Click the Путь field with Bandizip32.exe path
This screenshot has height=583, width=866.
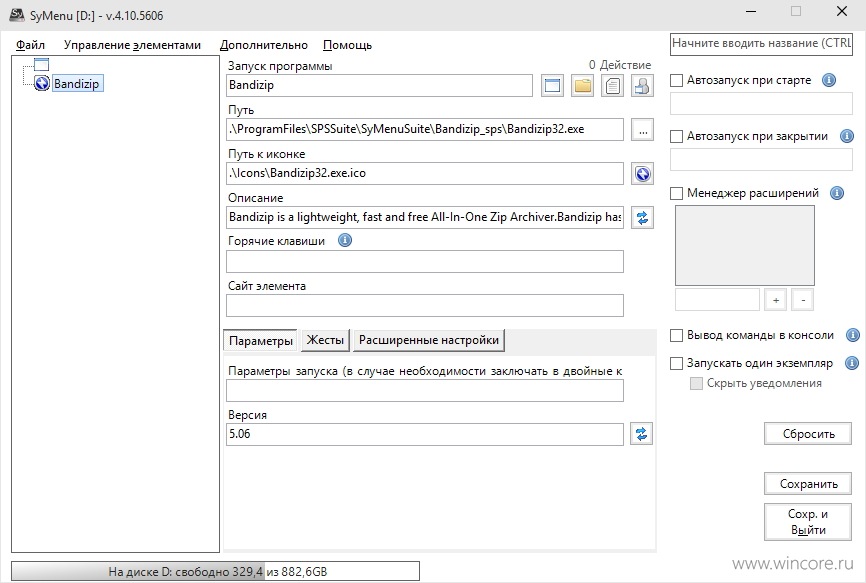click(x=425, y=130)
